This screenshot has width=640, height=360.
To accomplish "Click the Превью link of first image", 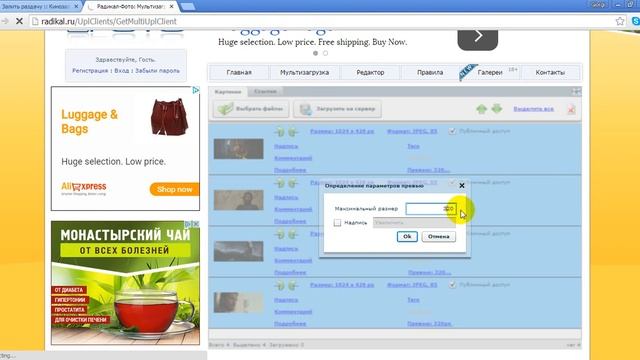I will click(x=429, y=170).
